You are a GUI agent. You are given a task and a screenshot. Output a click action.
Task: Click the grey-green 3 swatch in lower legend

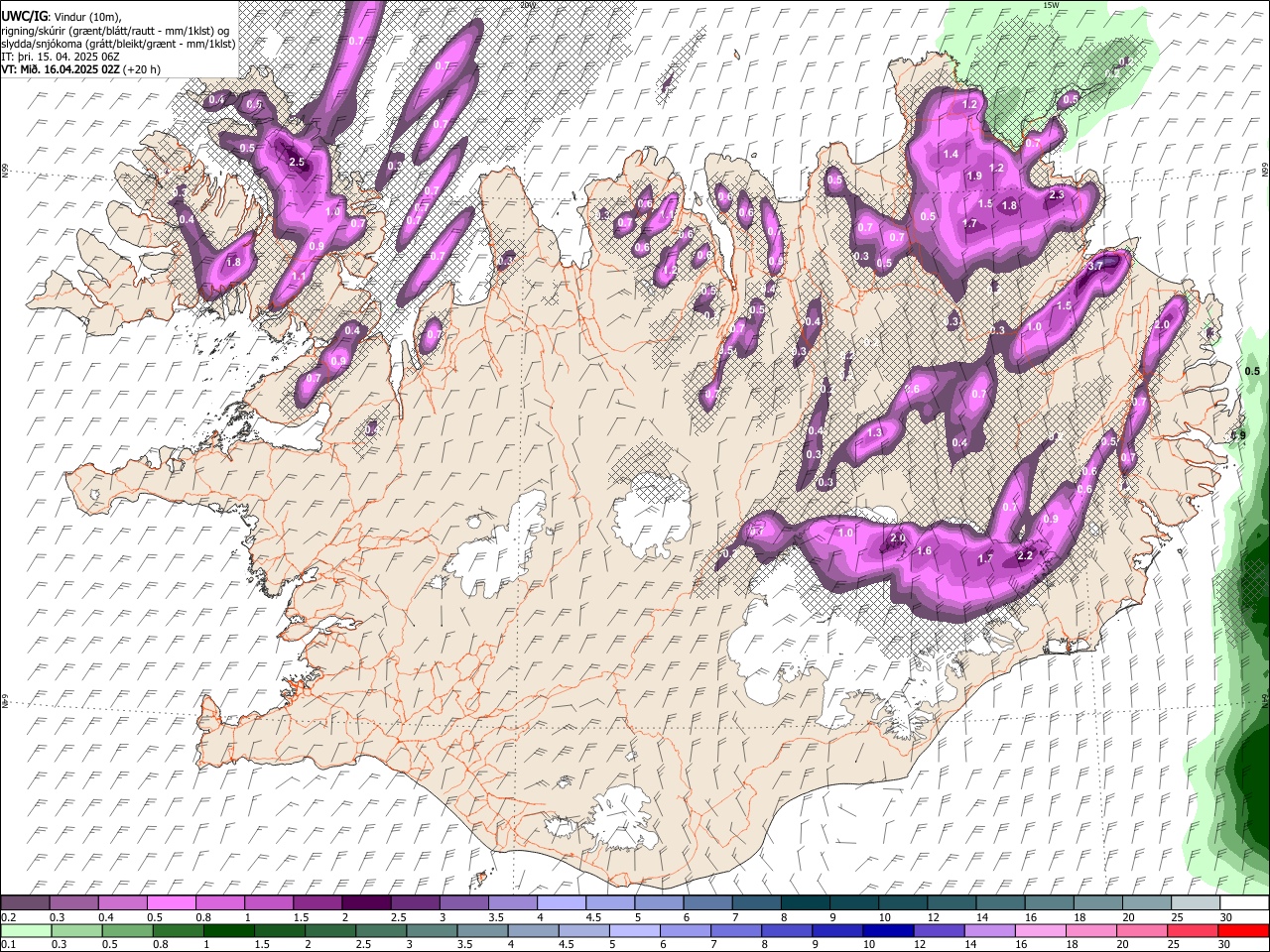pos(432,930)
